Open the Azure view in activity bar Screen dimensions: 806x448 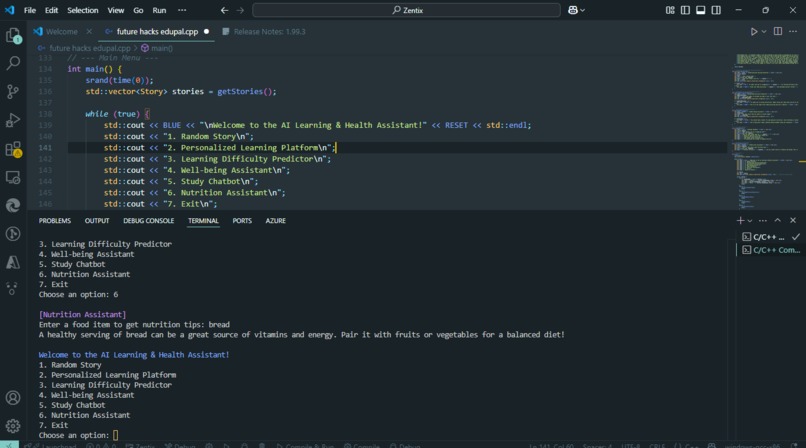pos(13,263)
